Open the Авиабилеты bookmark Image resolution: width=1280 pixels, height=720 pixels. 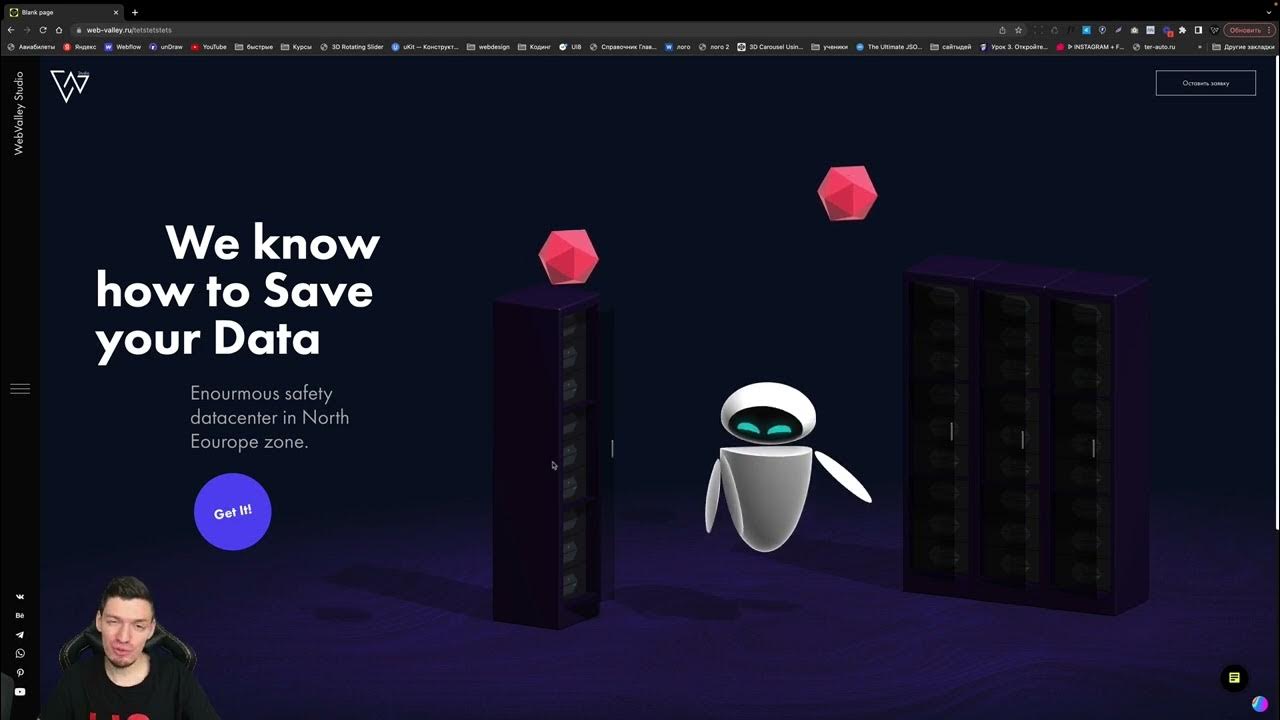pyautogui.click(x=31, y=47)
